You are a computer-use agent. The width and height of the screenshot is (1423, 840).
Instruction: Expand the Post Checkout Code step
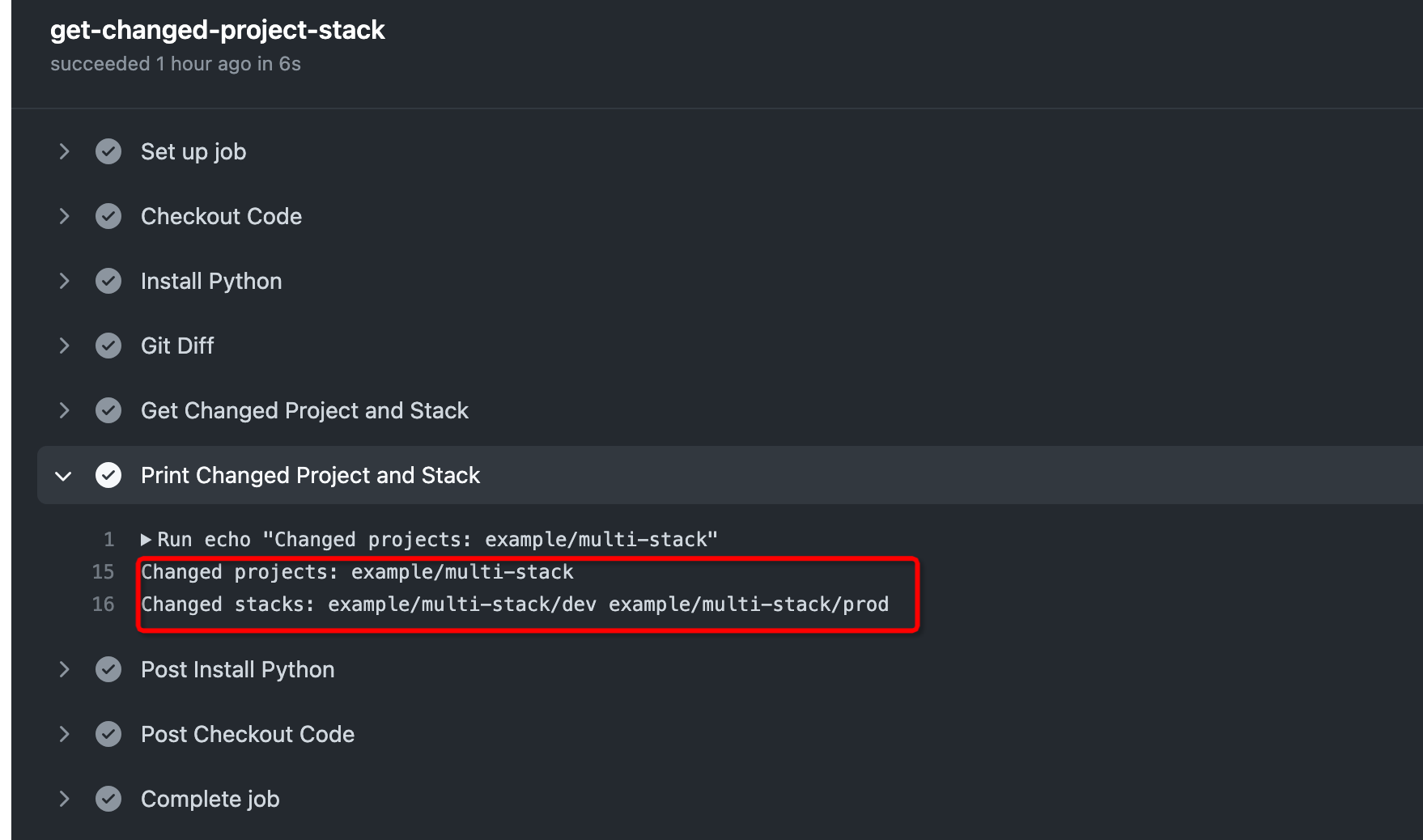(64, 734)
